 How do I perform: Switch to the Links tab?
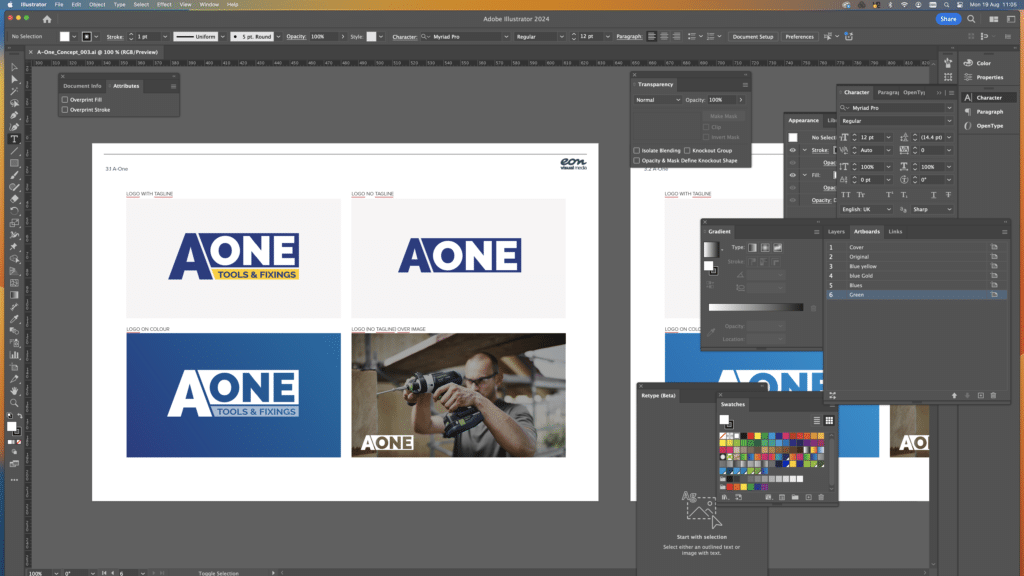point(895,232)
